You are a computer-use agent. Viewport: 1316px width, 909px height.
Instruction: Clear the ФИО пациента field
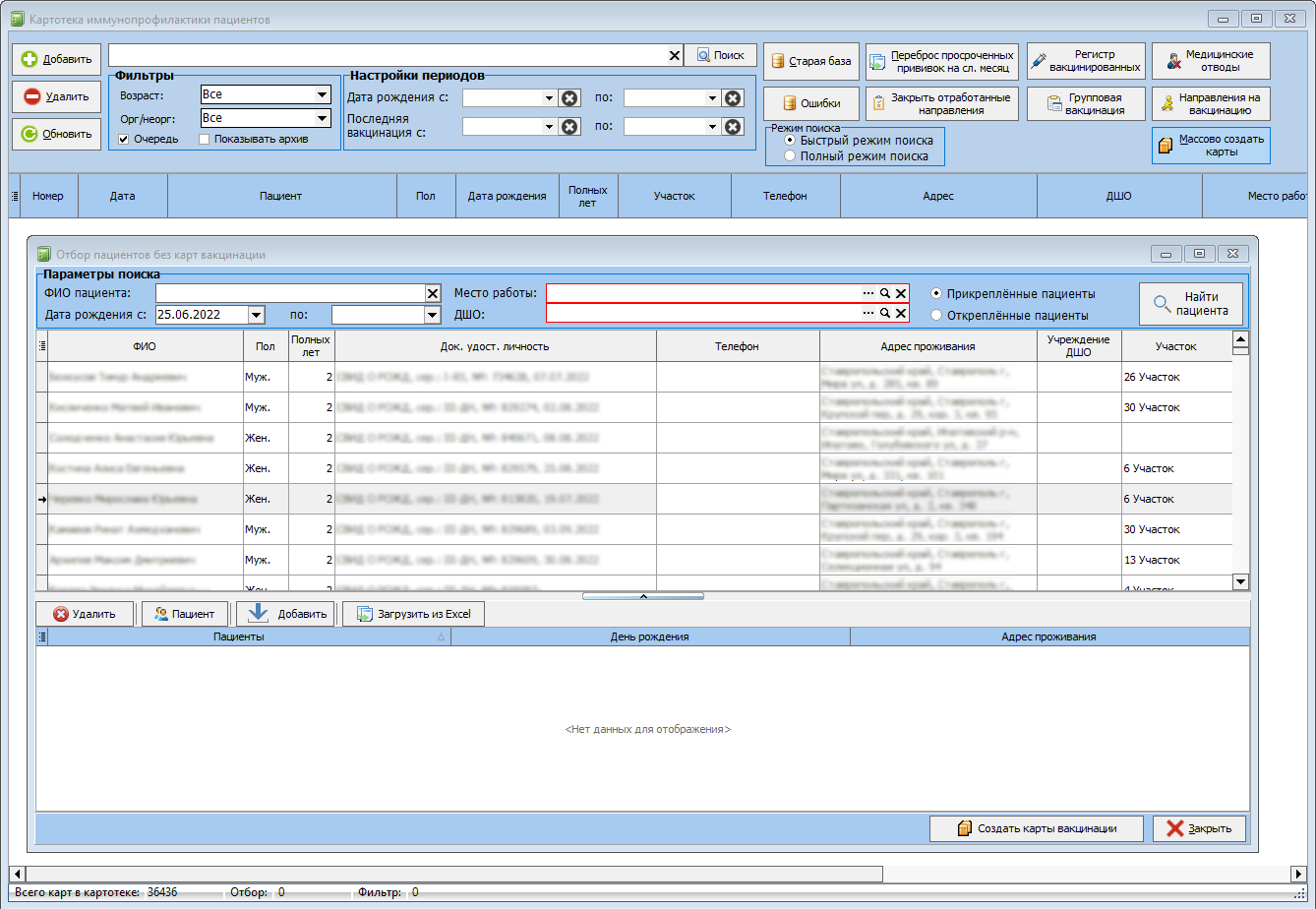coord(433,293)
